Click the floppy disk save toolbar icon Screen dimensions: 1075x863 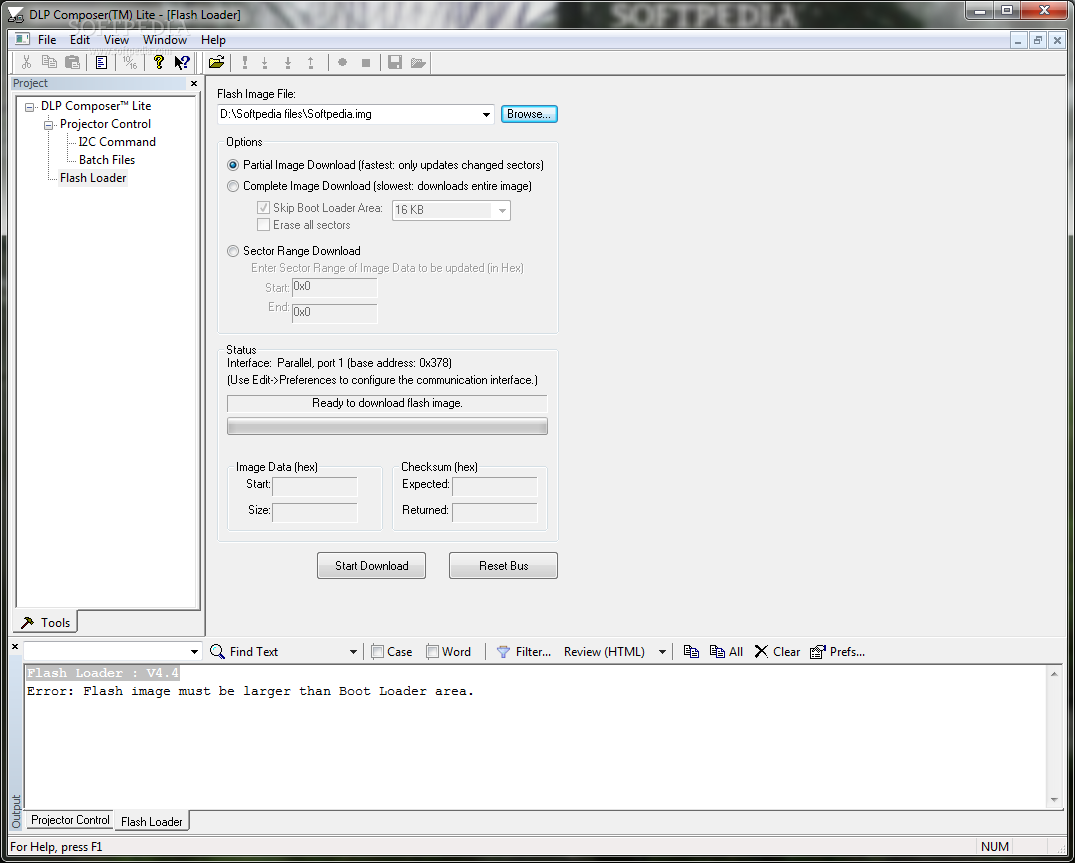(x=395, y=62)
